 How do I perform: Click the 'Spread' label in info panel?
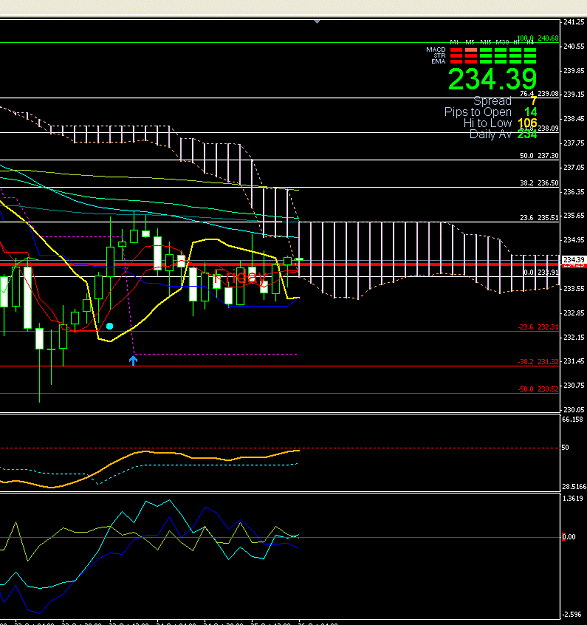pyautogui.click(x=493, y=101)
